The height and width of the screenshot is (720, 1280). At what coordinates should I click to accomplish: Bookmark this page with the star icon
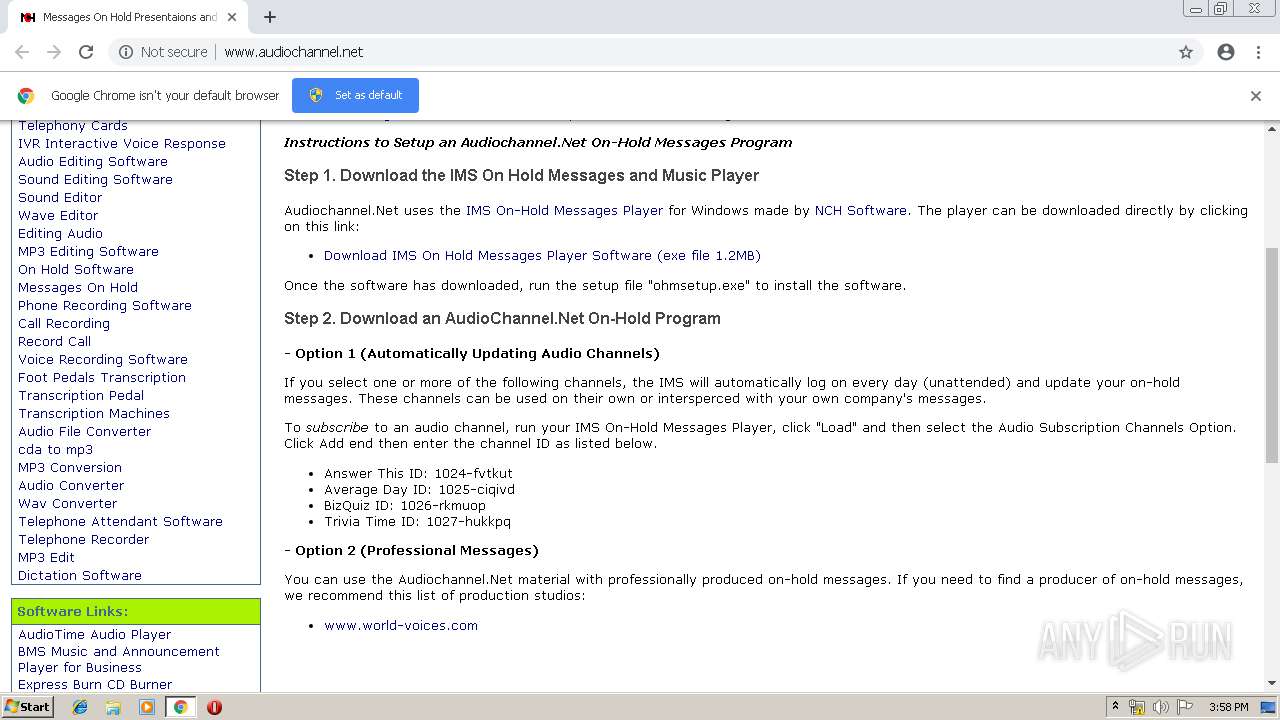click(x=1186, y=52)
